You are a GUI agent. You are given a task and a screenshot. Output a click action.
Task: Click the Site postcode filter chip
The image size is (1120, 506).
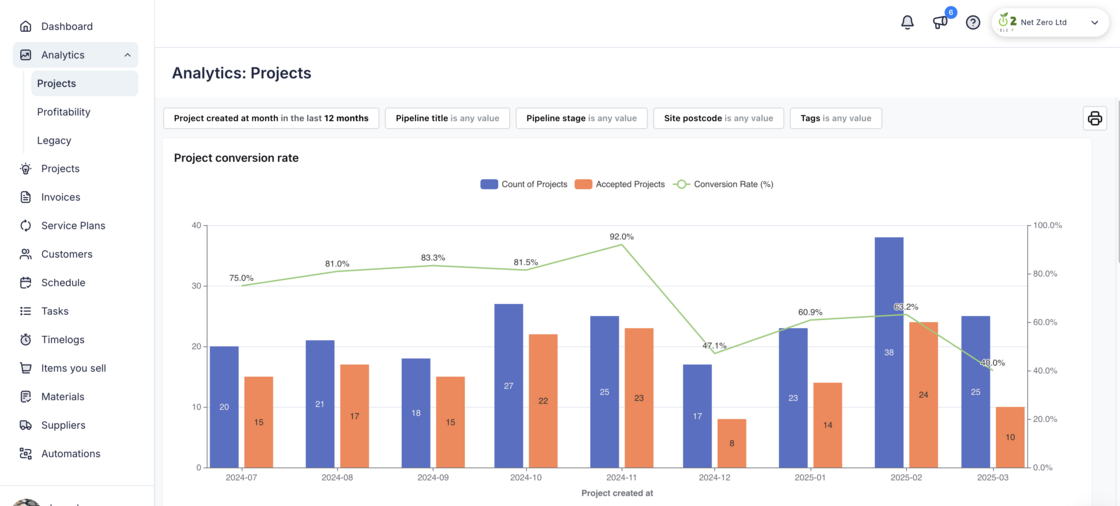pos(718,118)
